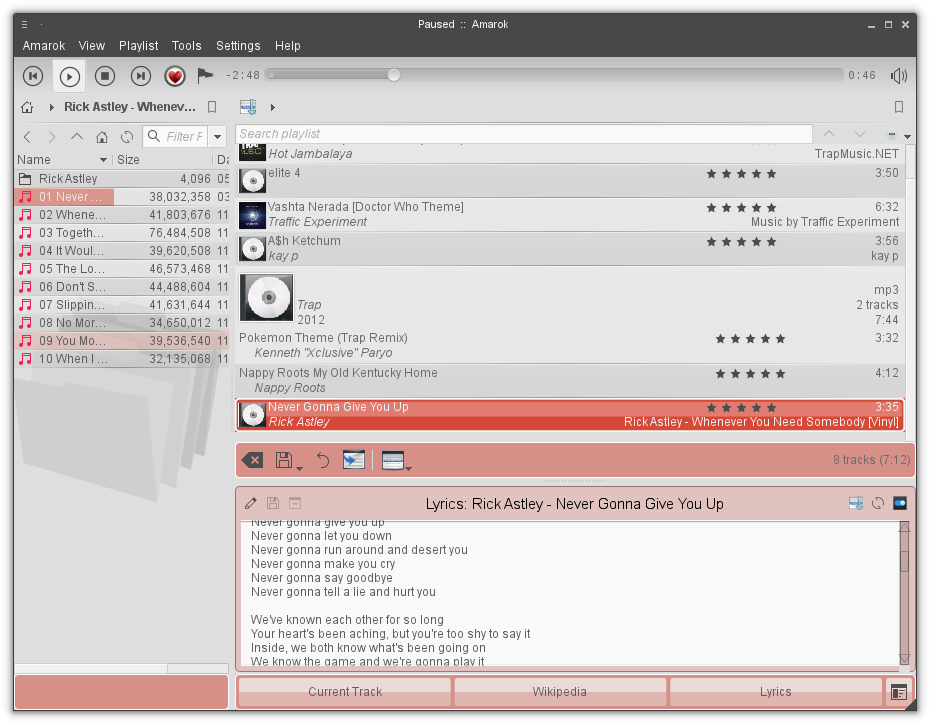
Task: Clear the playlist with the eraser icon
Action: [x=253, y=460]
